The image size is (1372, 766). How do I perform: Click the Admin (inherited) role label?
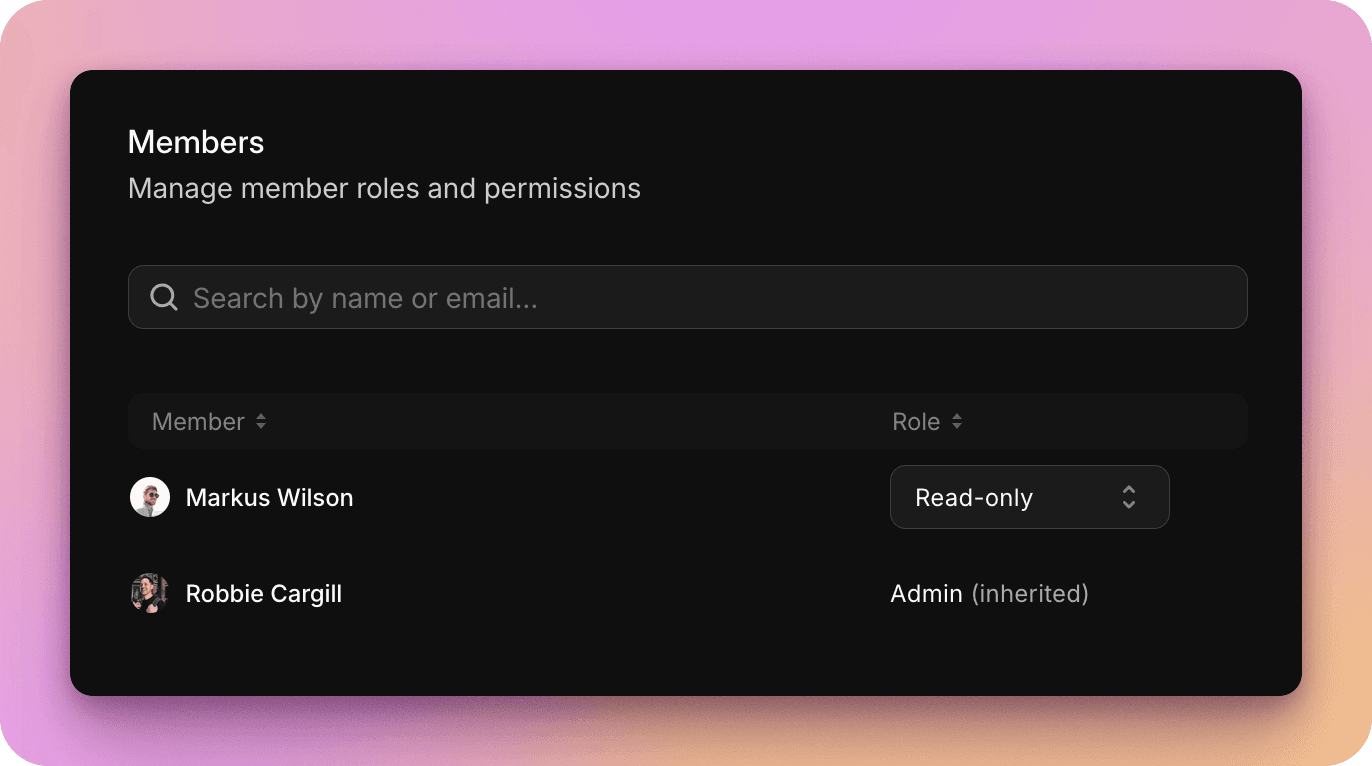point(989,593)
